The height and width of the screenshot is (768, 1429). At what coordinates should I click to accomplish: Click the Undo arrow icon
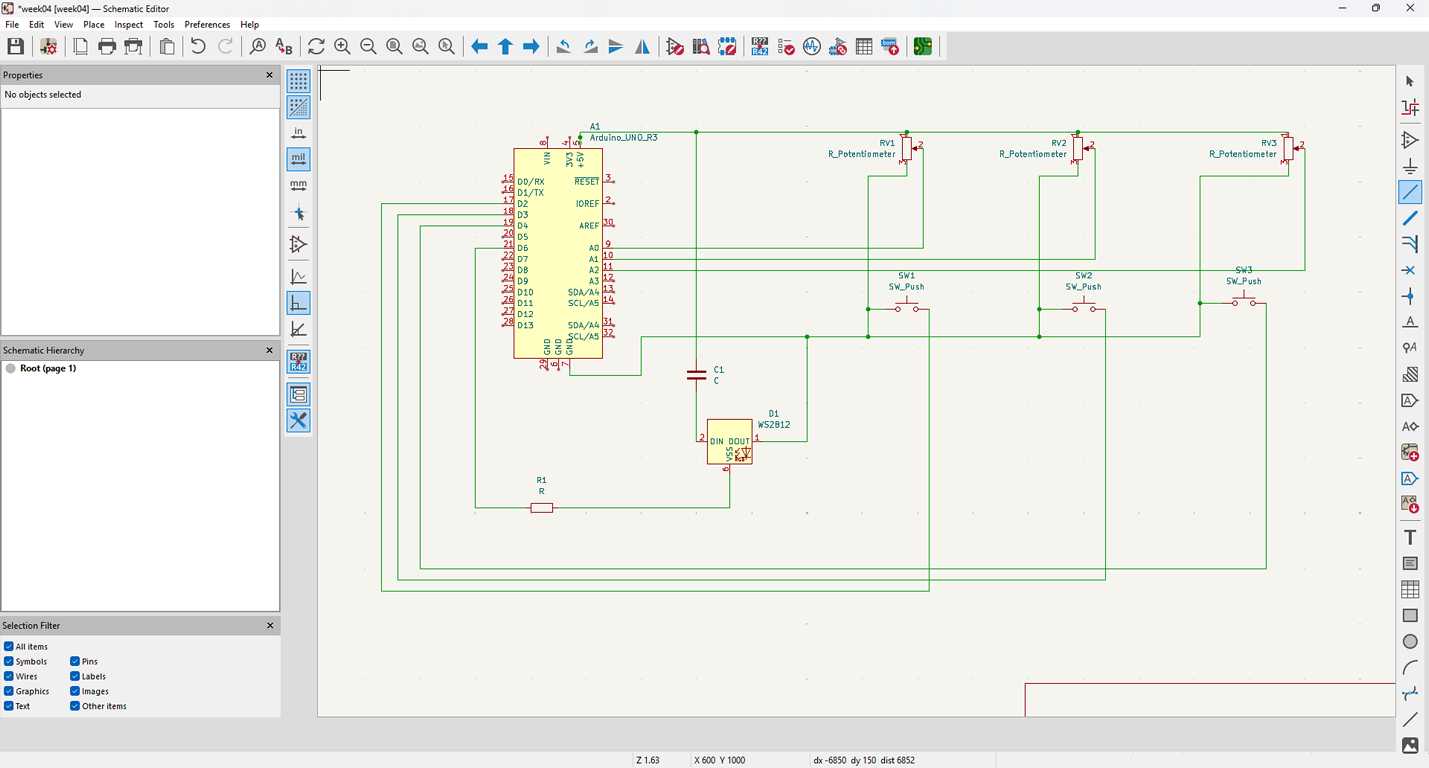tap(198, 46)
